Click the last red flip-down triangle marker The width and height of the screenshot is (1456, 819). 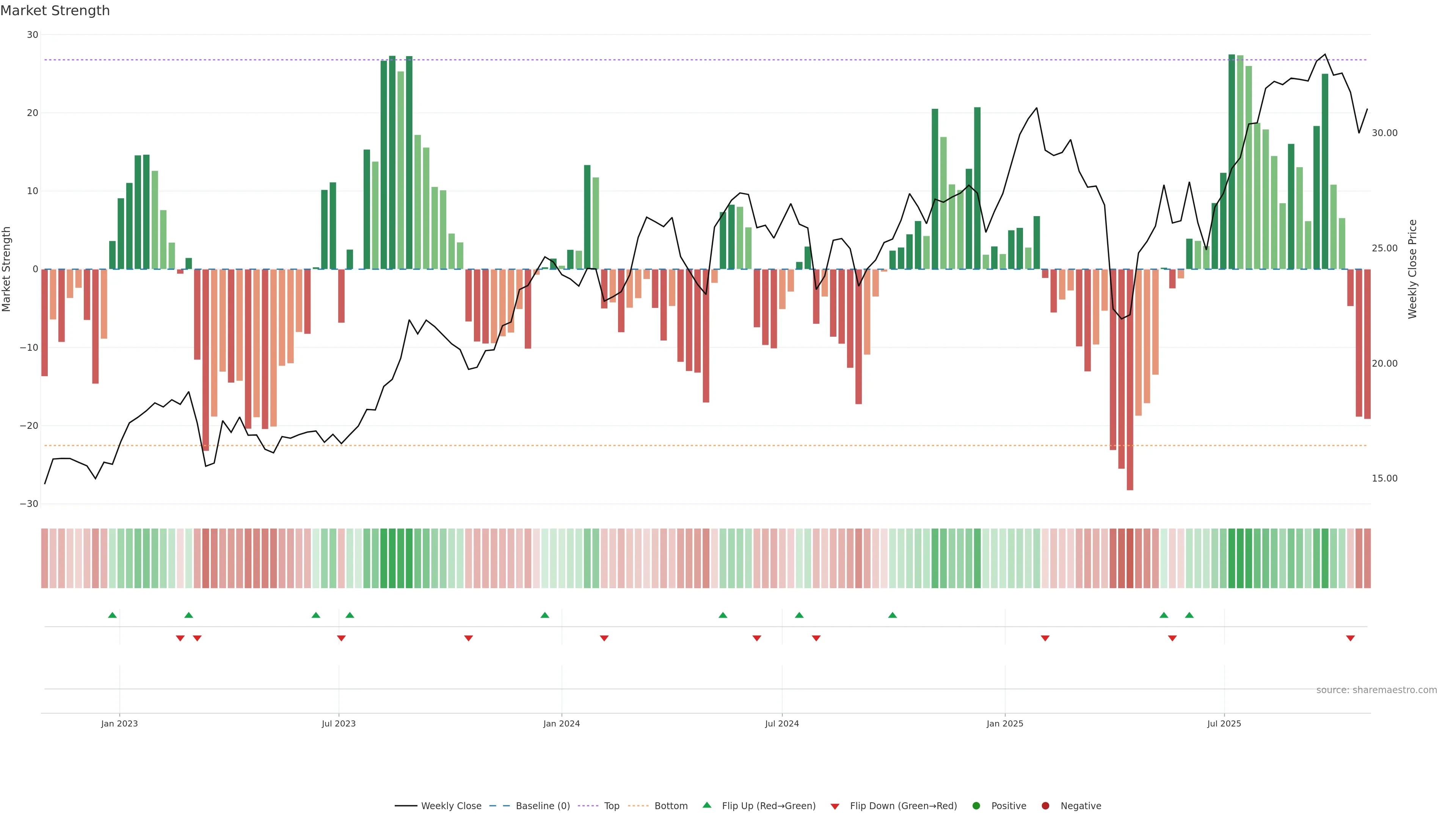(1350, 638)
